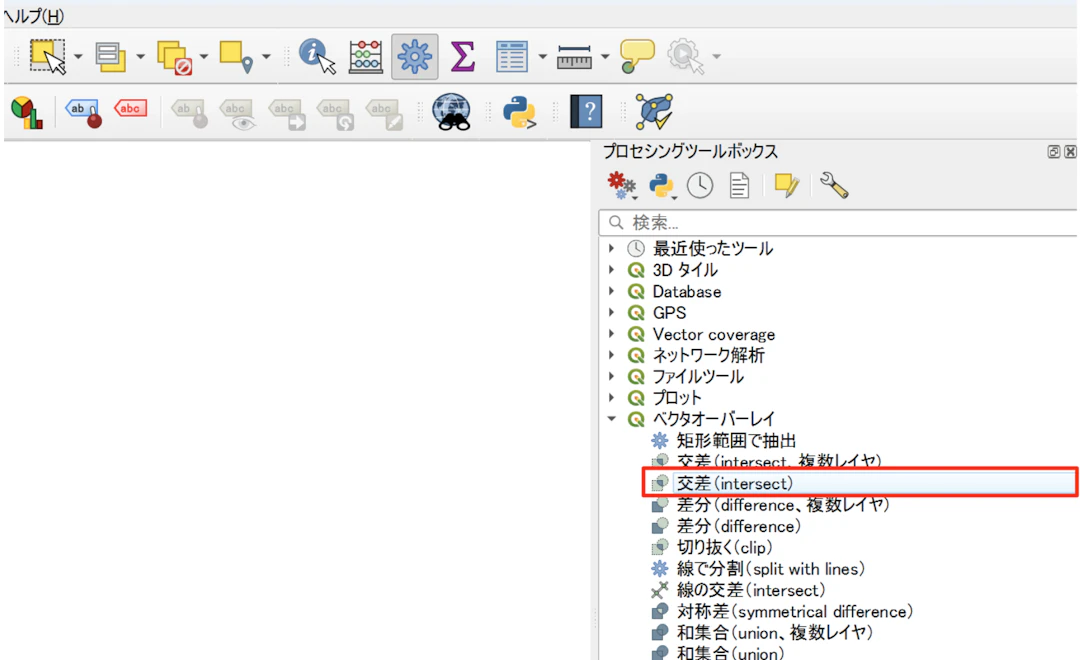Open the field calculator icon
1080x660 pixels.
(366, 56)
